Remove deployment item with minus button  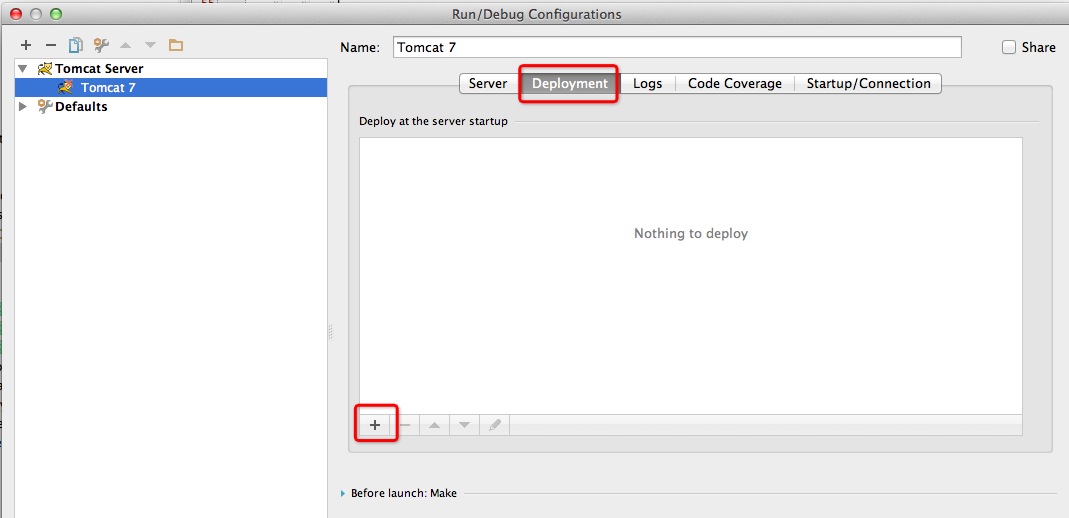[405, 425]
